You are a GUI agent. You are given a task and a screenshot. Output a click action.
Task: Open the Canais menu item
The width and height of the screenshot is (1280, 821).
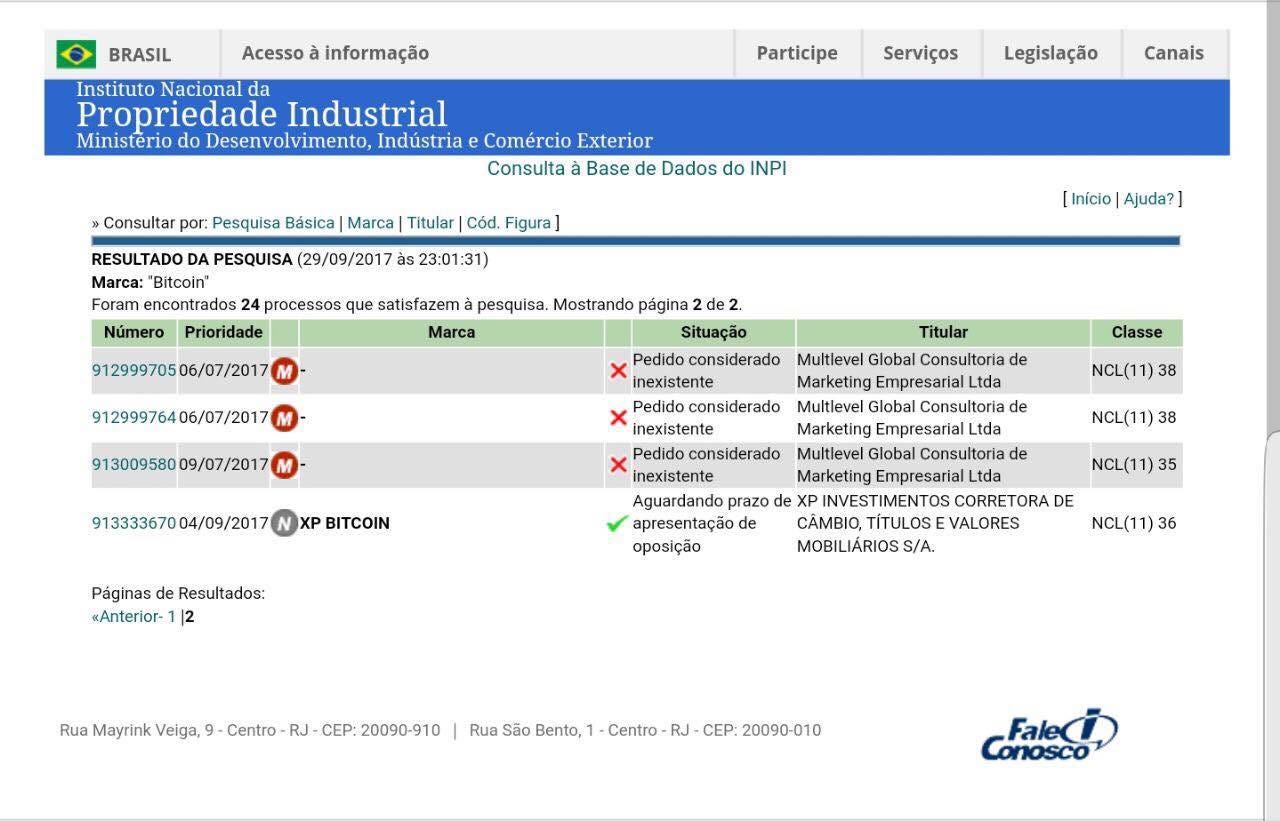tap(1174, 53)
